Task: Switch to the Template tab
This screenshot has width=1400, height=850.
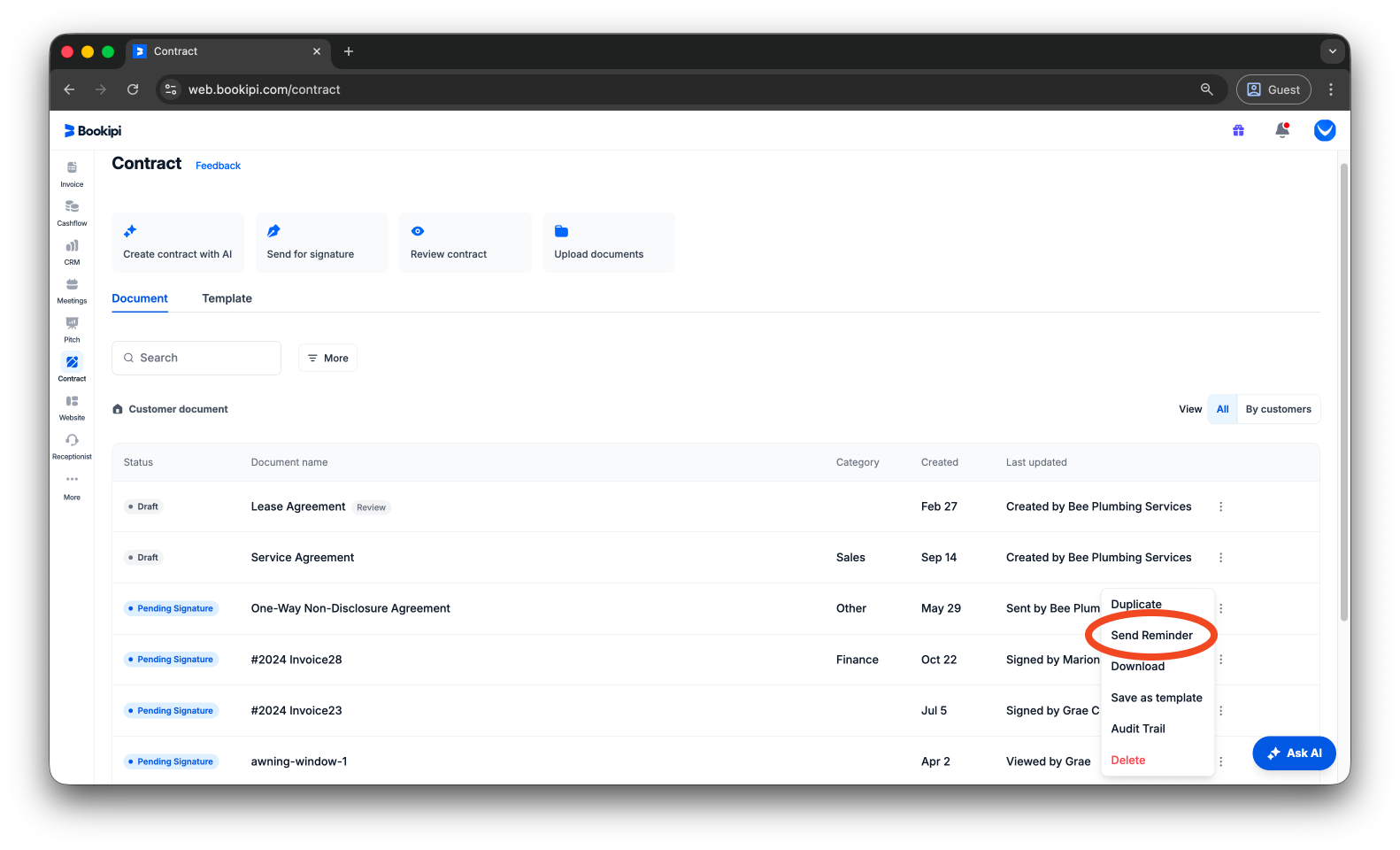Action: (x=227, y=298)
